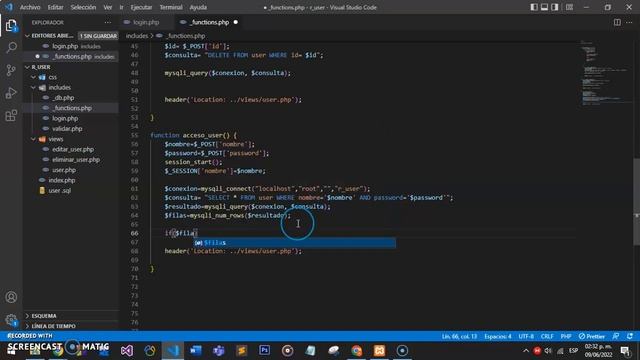
Task: Open the Archivo menu
Action: 30,7
